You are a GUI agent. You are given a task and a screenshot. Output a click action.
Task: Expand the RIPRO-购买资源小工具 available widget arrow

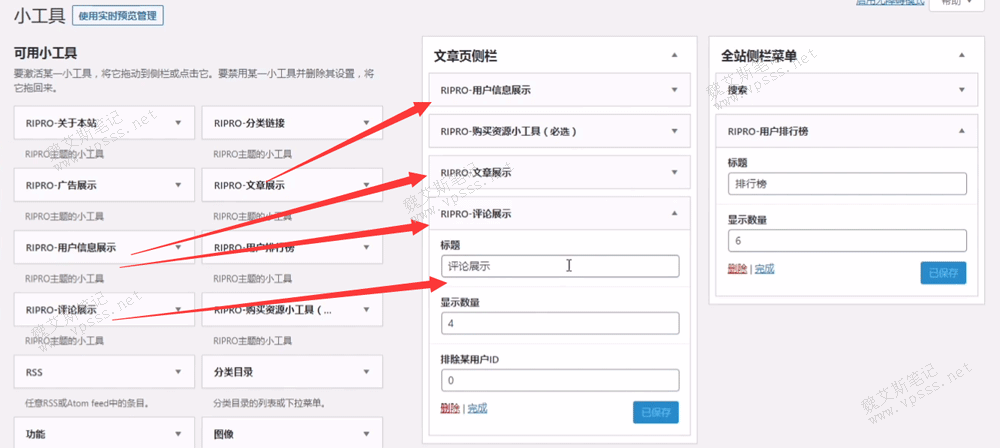(x=366, y=310)
